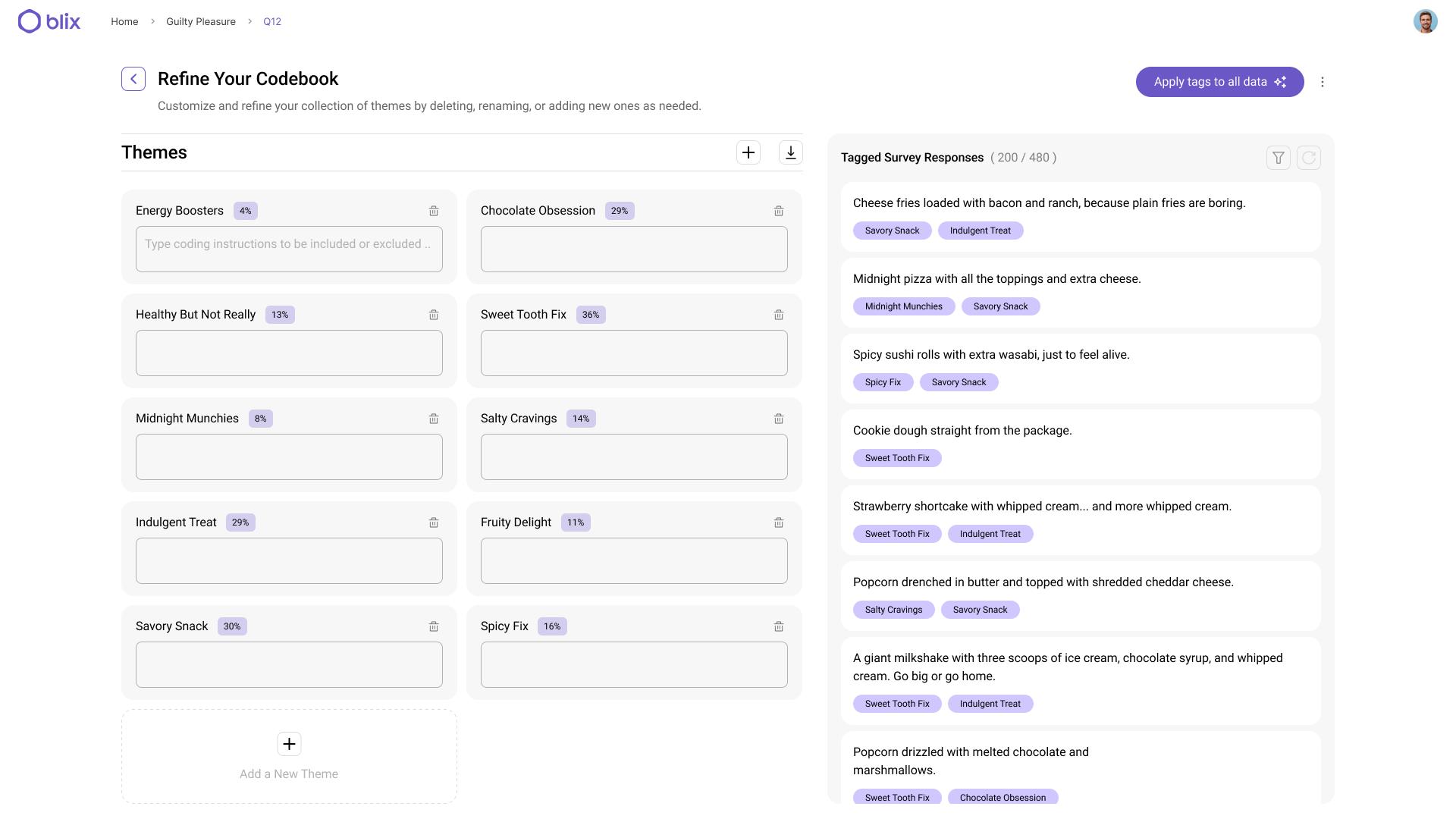1456x819 pixels.
Task: Focus Energy Boosters coding instructions field
Action: point(289,249)
